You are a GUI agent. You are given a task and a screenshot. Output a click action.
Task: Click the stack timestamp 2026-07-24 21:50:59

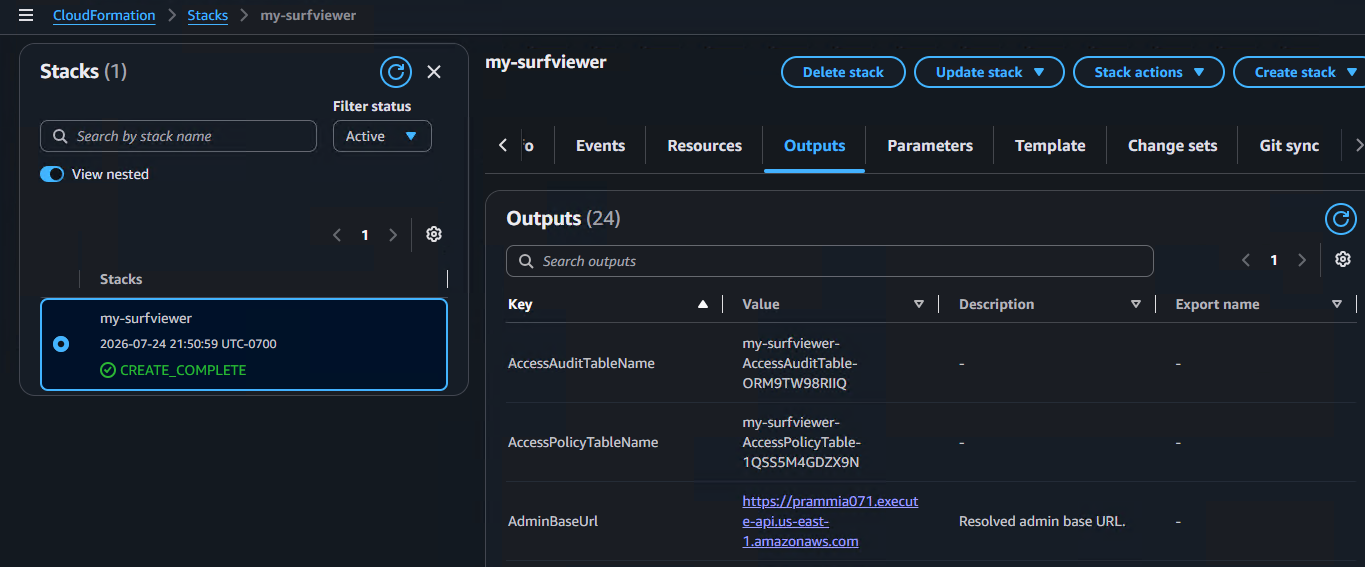(188, 344)
